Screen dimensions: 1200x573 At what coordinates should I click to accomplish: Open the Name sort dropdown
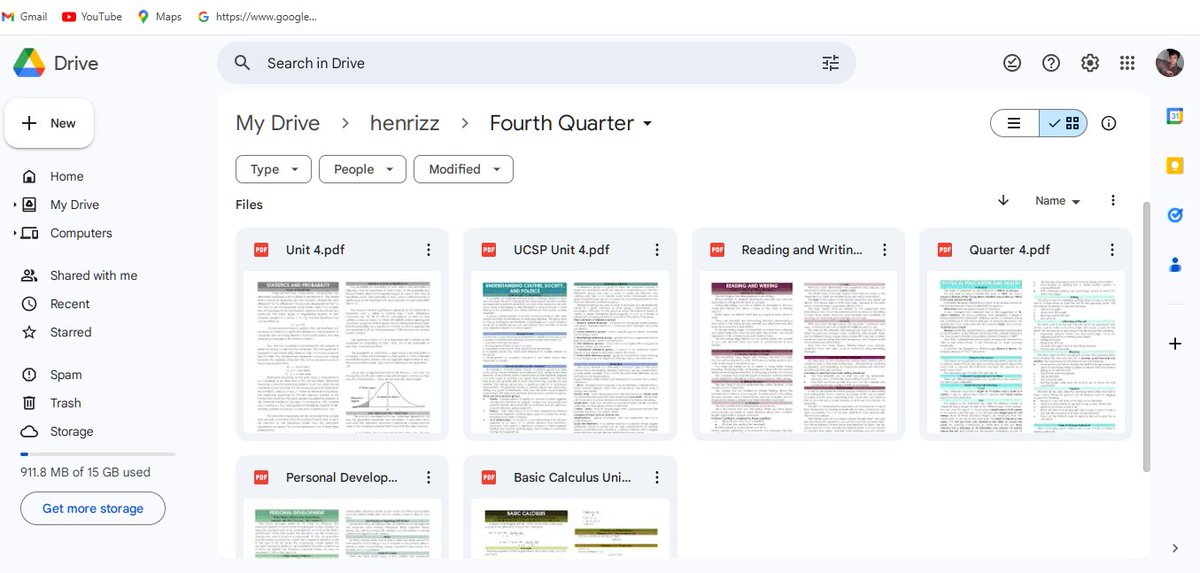[1058, 201]
